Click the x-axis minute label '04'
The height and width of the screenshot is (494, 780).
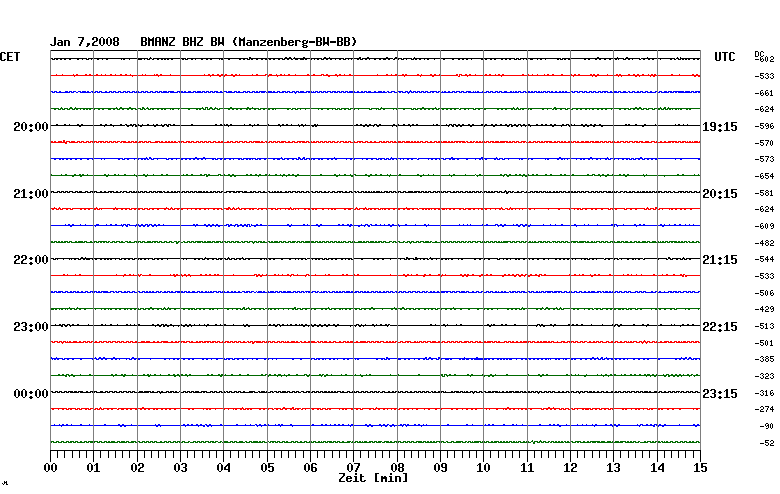point(224,468)
